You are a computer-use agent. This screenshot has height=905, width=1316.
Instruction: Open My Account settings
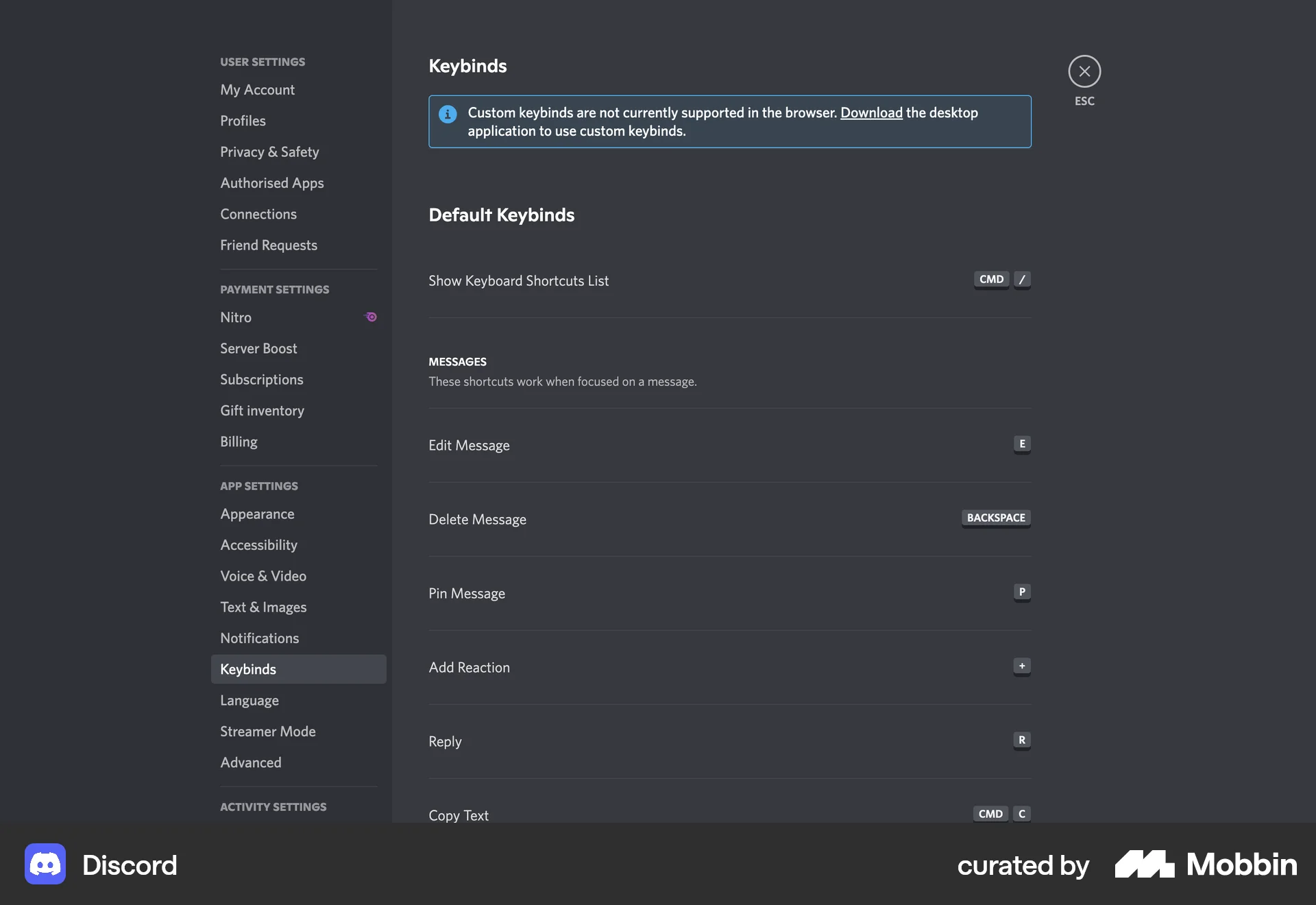tap(257, 90)
